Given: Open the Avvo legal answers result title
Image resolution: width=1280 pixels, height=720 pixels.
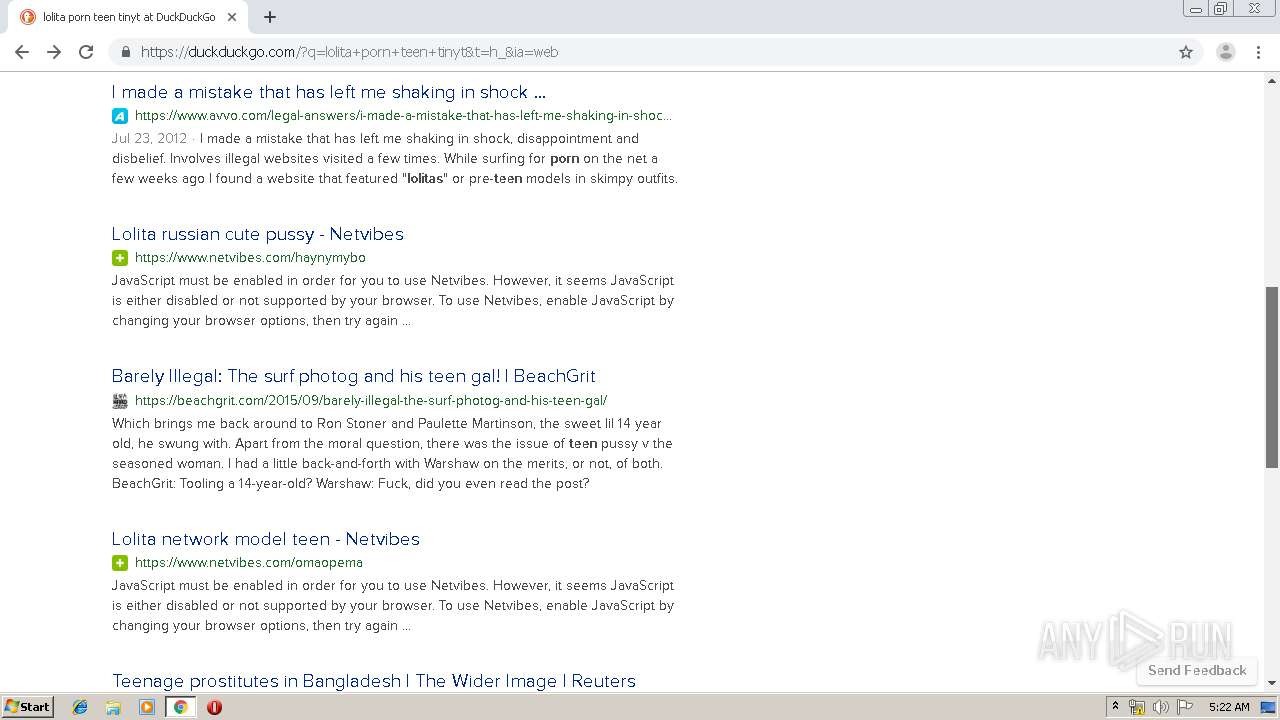Looking at the screenshot, I should click(329, 92).
